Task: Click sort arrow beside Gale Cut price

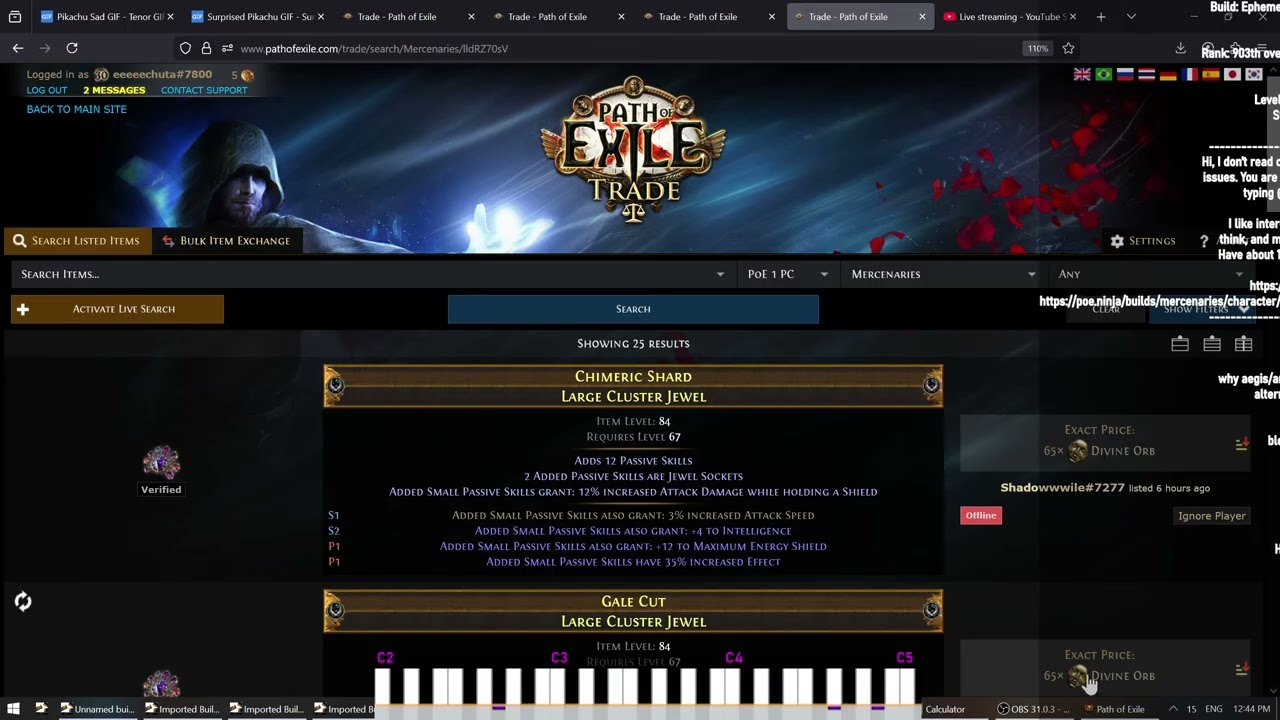Action: [x=1241, y=669]
